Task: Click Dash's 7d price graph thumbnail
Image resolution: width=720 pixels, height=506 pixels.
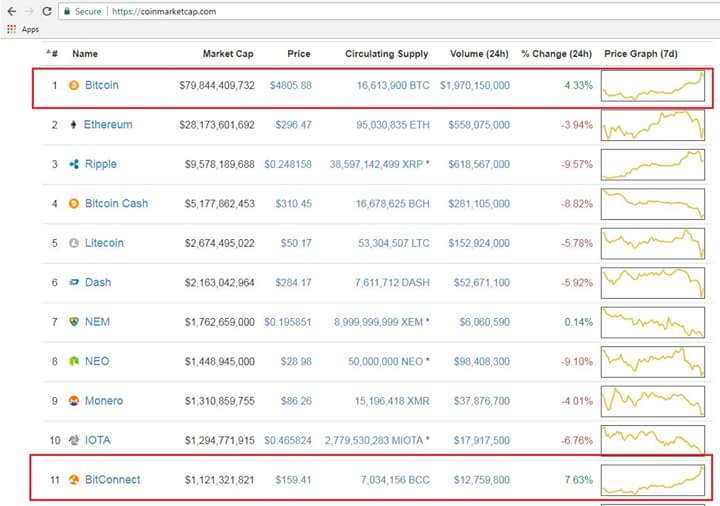Action: click(652, 283)
